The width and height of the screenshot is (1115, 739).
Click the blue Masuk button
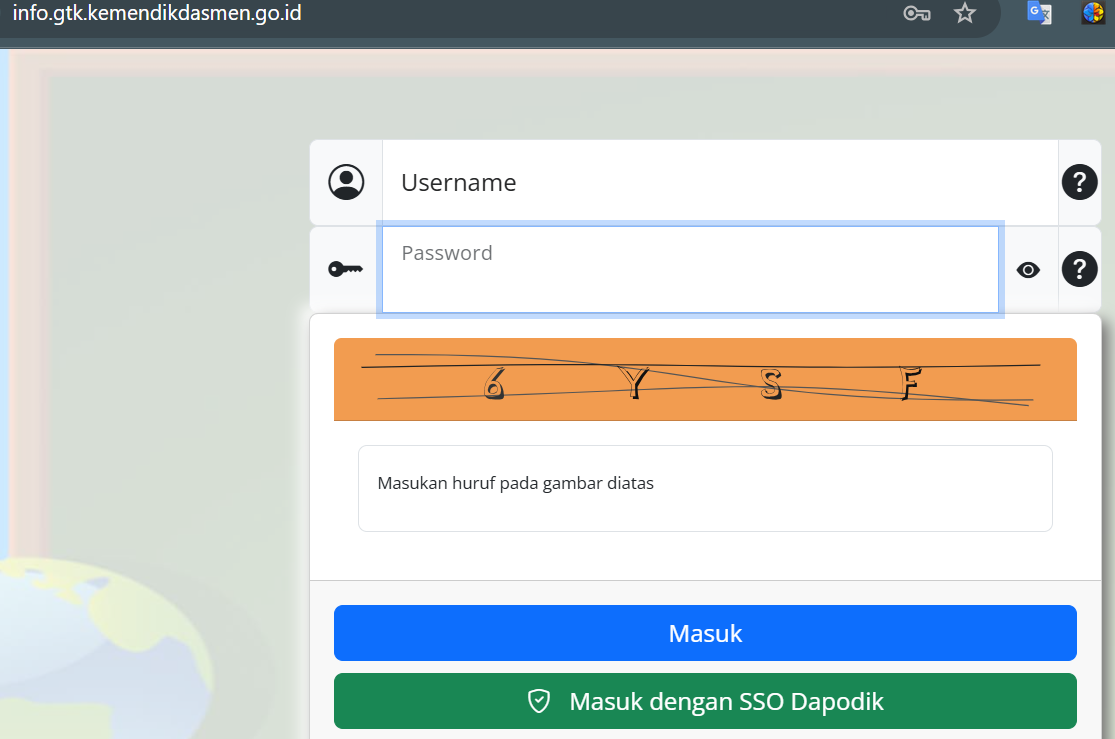coord(705,633)
